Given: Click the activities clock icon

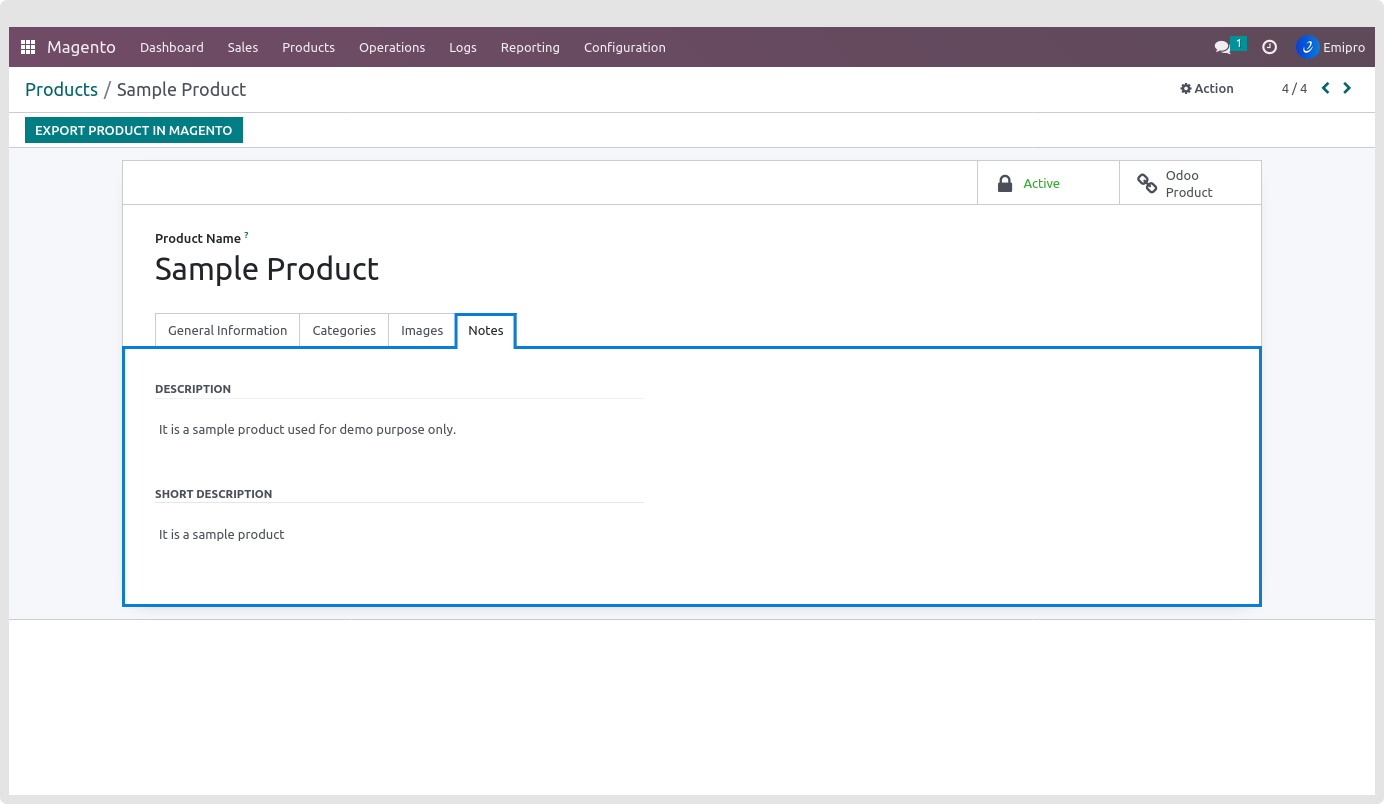Looking at the screenshot, I should click(1269, 47).
